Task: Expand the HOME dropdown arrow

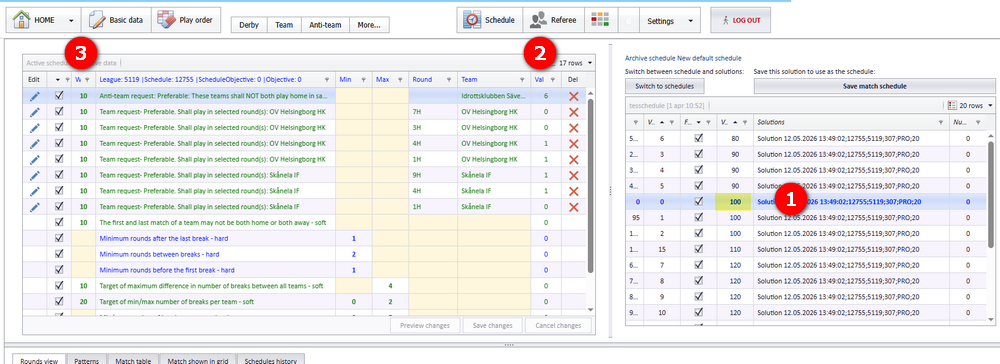Action: point(71,20)
